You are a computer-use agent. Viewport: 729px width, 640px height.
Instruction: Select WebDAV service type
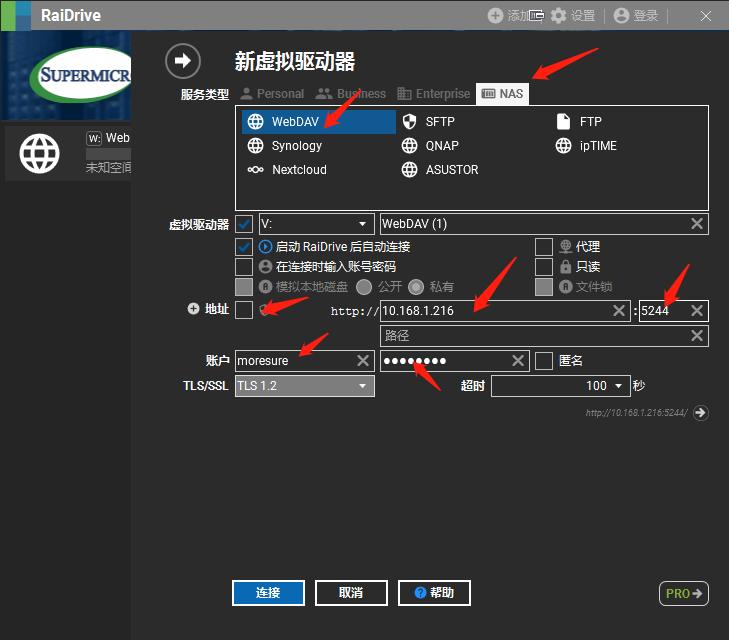click(319, 122)
